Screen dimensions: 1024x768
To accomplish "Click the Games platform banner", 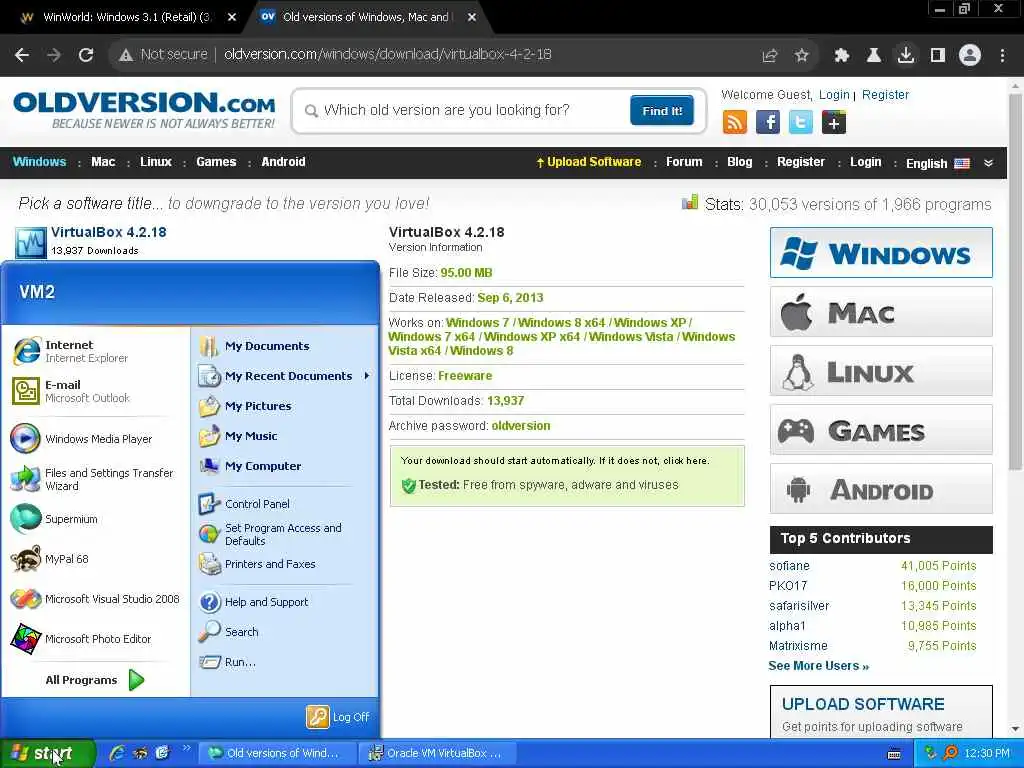I will (881, 430).
